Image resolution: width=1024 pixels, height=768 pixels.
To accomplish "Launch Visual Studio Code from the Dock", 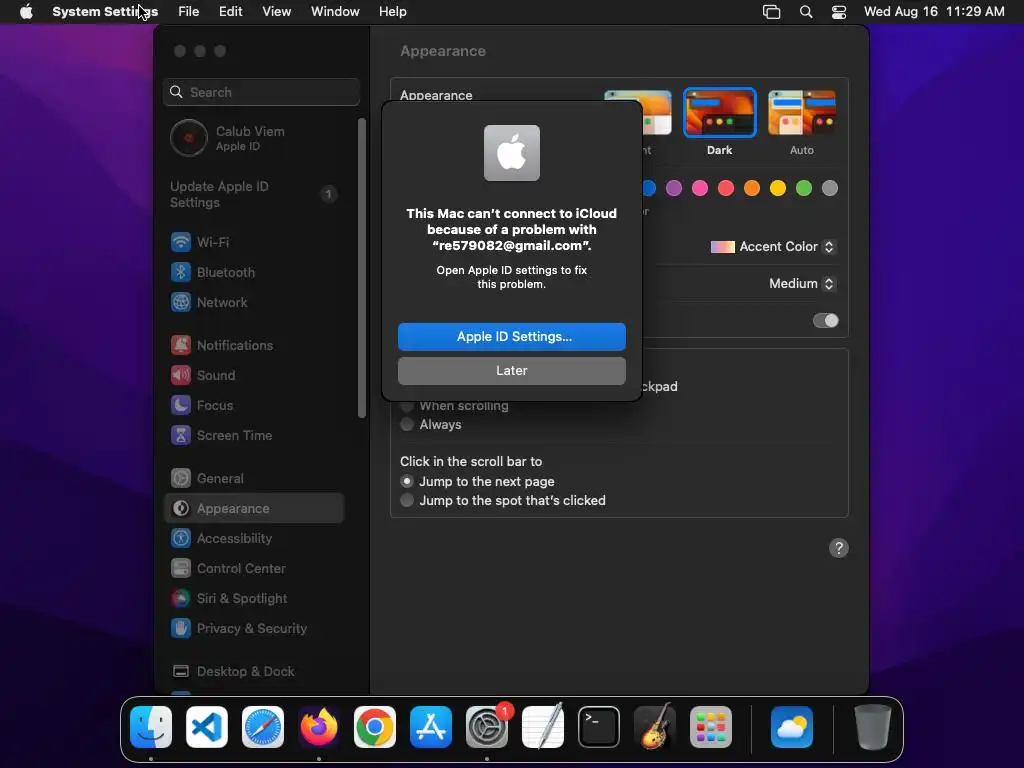I will coord(207,727).
